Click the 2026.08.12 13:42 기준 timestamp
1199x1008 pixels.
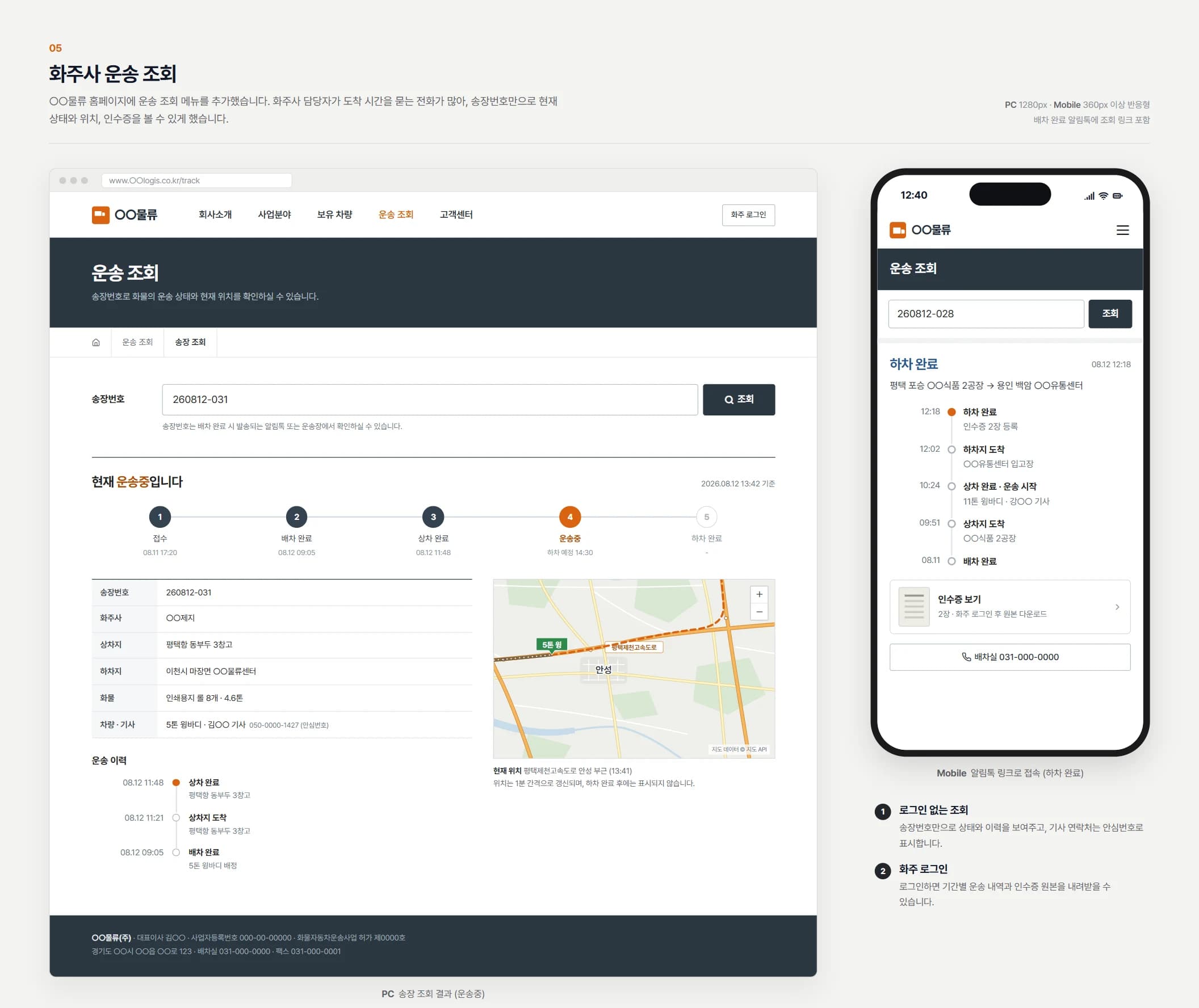[x=738, y=484]
